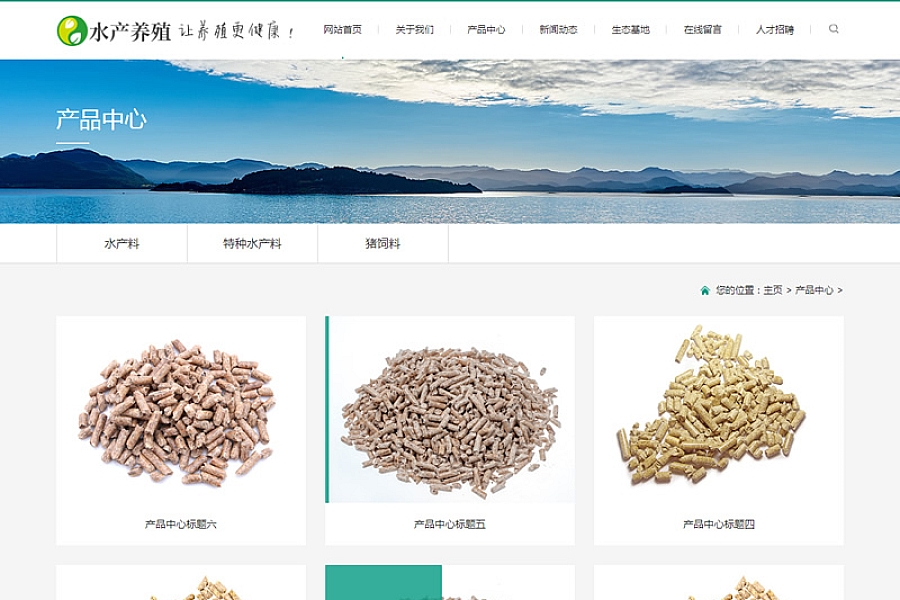Select the 特种水产料 category tab
This screenshot has width=900, height=600.
coord(252,243)
